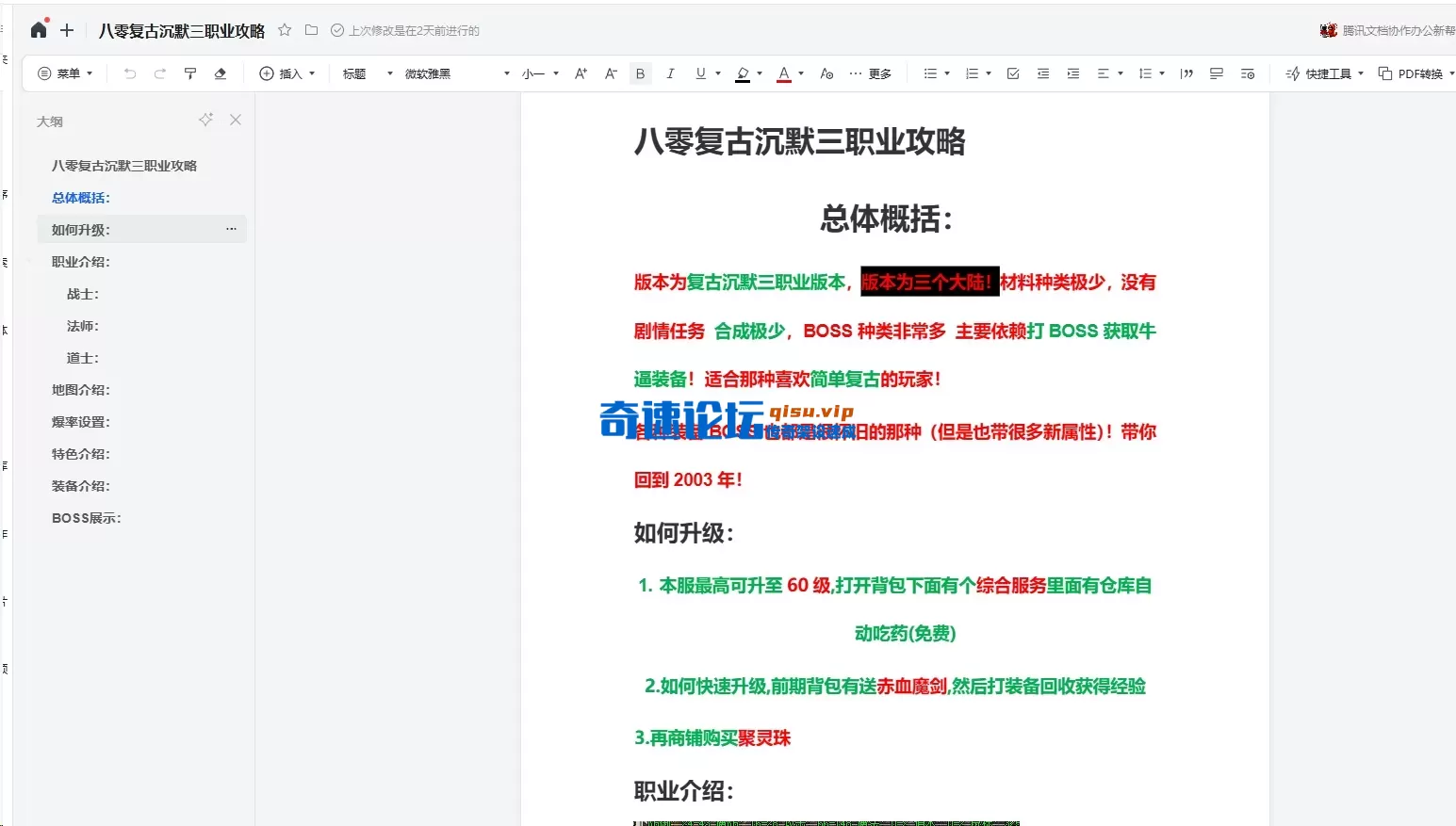Click the 如何升级 heading in document
The image size is (1456, 826).
tap(684, 533)
